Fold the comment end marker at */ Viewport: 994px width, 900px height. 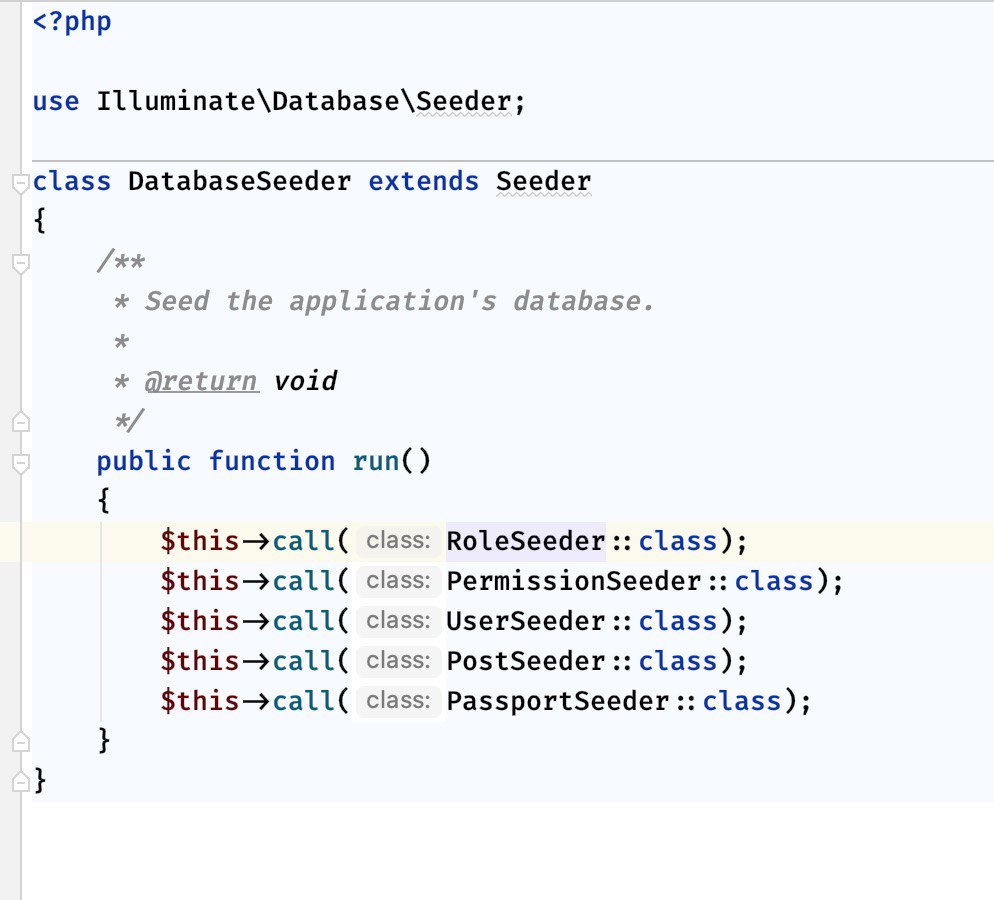(21, 422)
